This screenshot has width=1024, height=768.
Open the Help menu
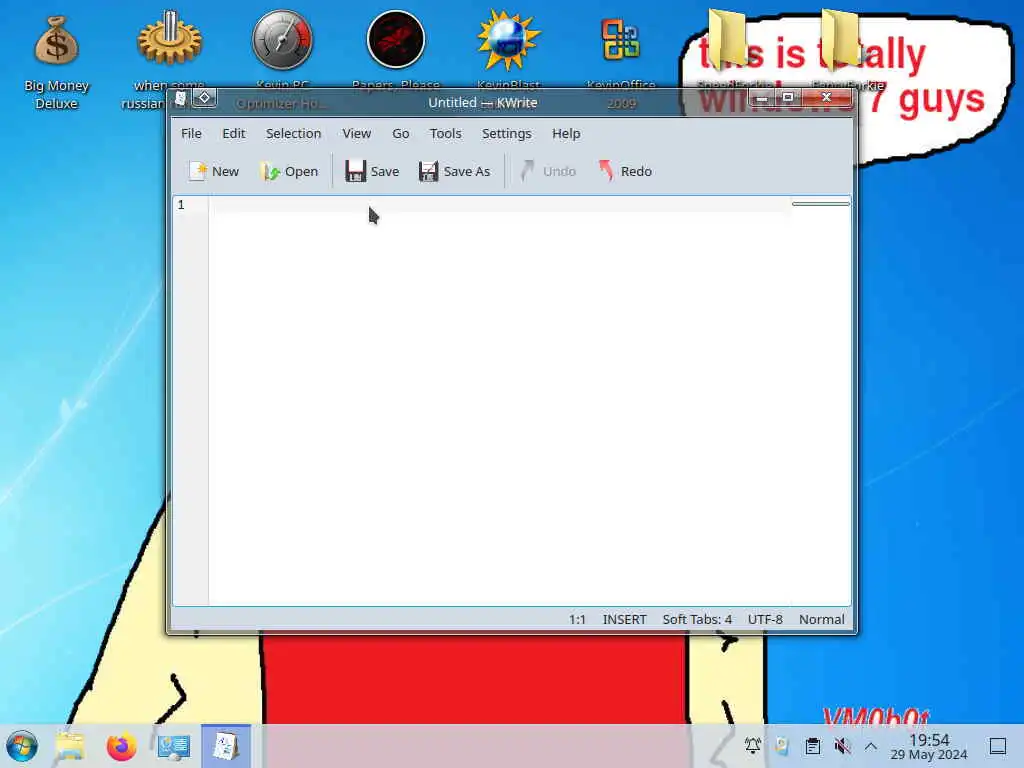(x=566, y=133)
